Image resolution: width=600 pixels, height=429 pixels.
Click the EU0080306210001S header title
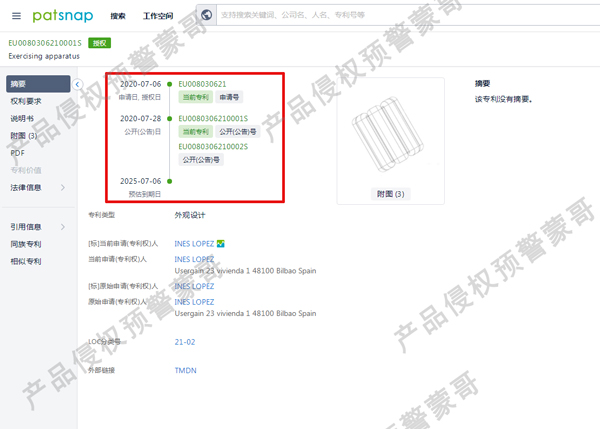click(45, 43)
